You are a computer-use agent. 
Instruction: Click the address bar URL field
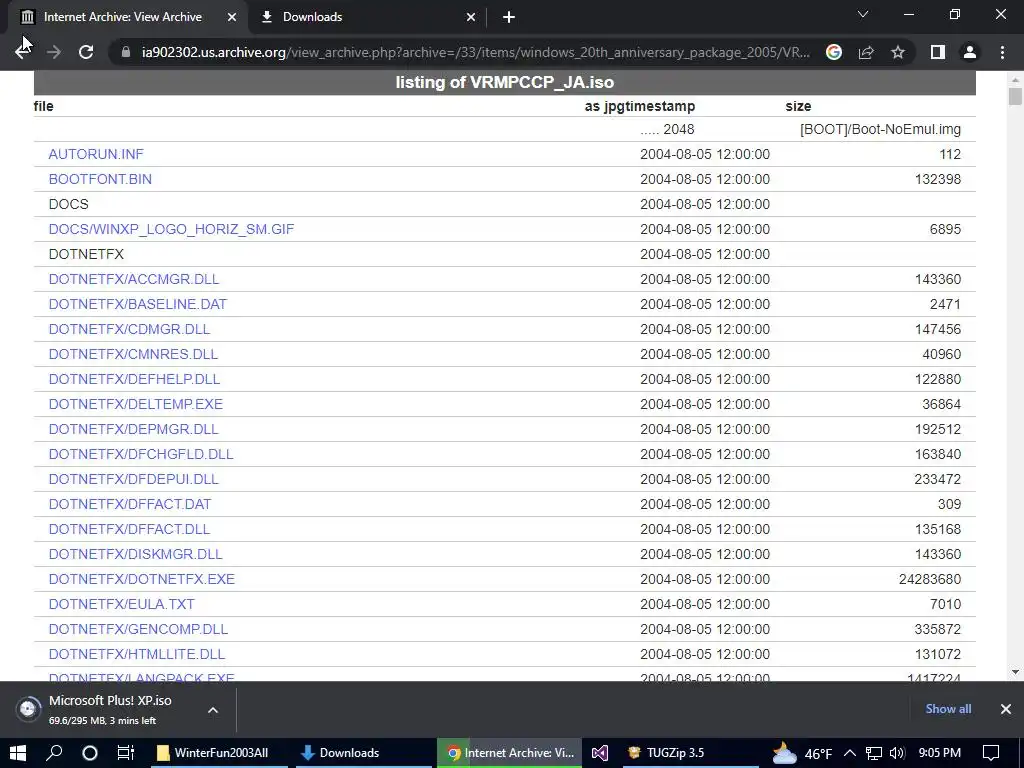475,52
